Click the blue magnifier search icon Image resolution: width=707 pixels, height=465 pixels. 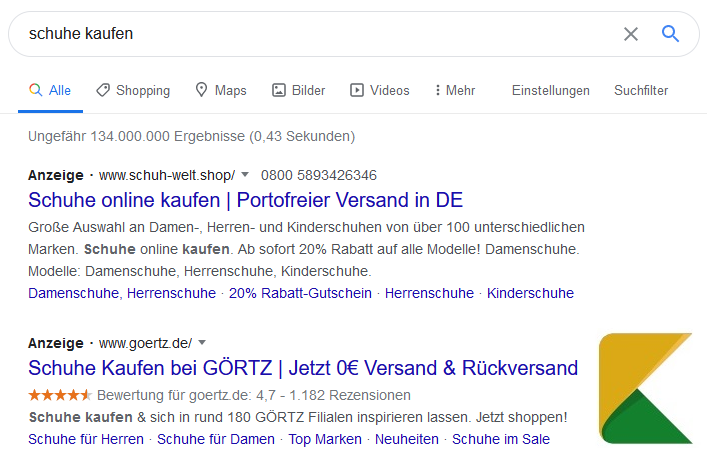(670, 33)
